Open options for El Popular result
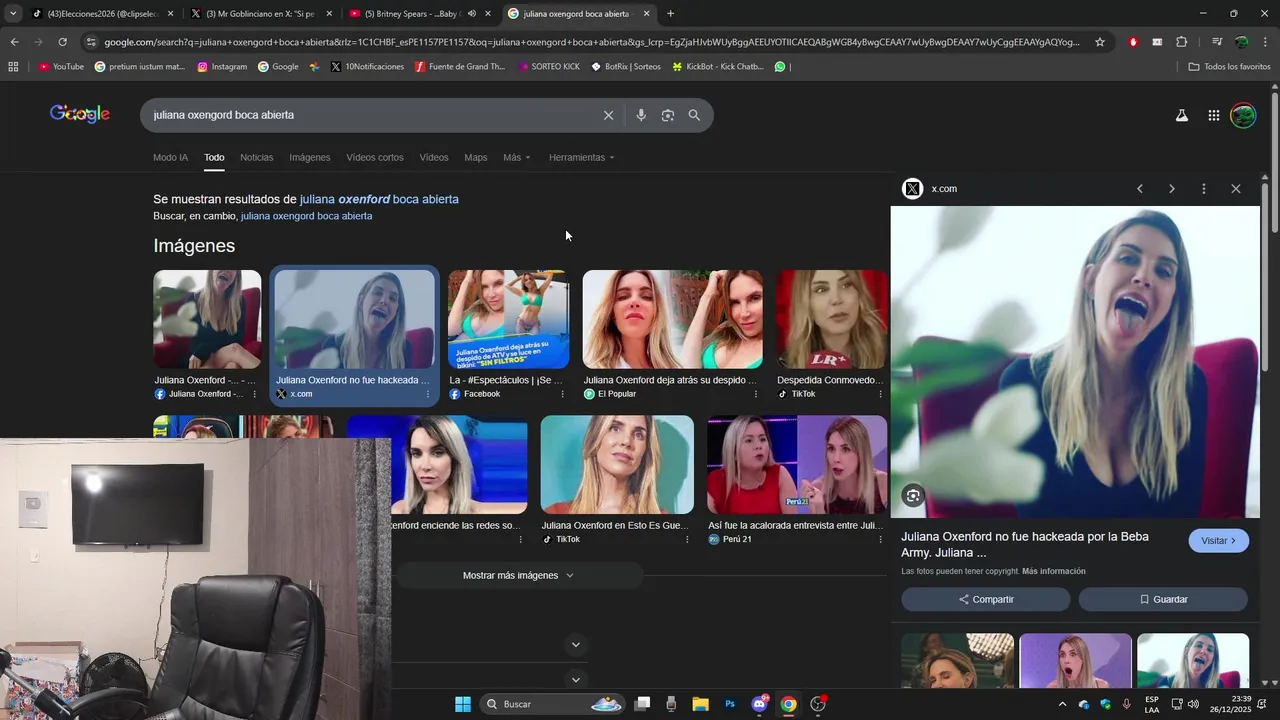 tap(756, 394)
